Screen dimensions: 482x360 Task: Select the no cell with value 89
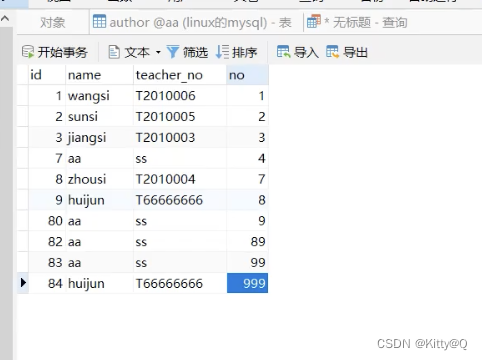tap(247, 242)
